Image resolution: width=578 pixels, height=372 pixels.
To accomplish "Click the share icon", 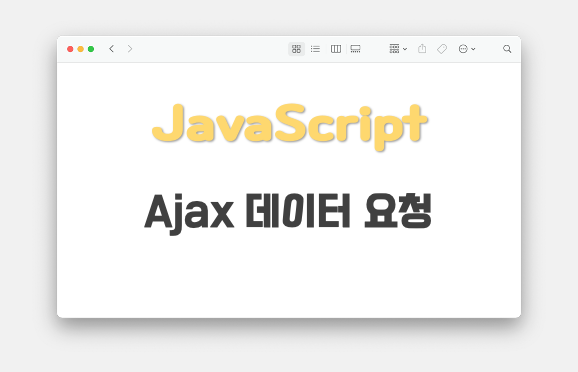I will [422, 48].
